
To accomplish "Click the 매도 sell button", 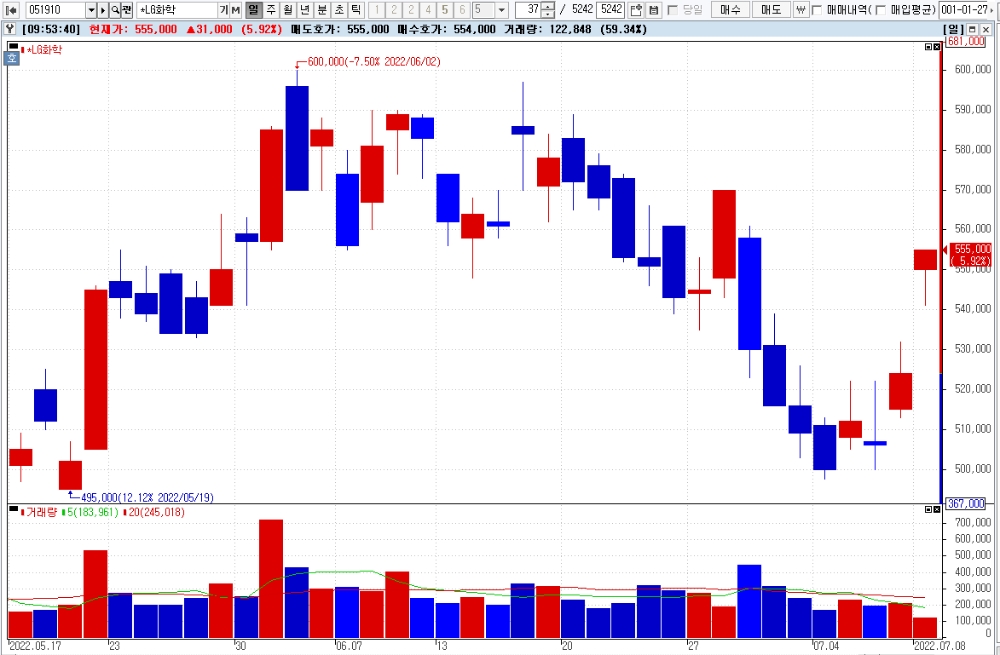I will pyautogui.click(x=771, y=10).
